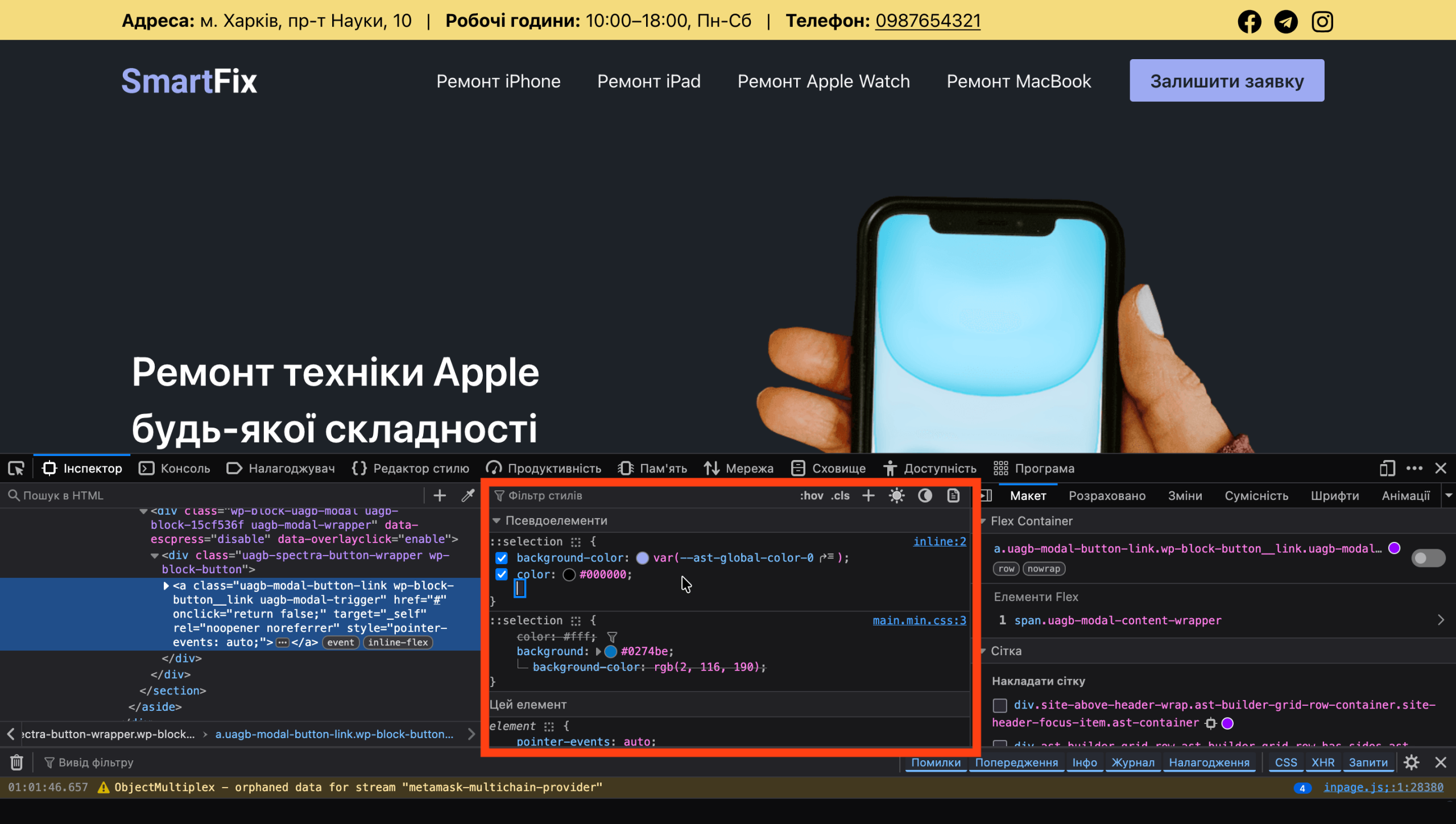This screenshot has height=824, width=1456.
Task: Open Facebook social icon in top bar
Action: [x=1249, y=22]
